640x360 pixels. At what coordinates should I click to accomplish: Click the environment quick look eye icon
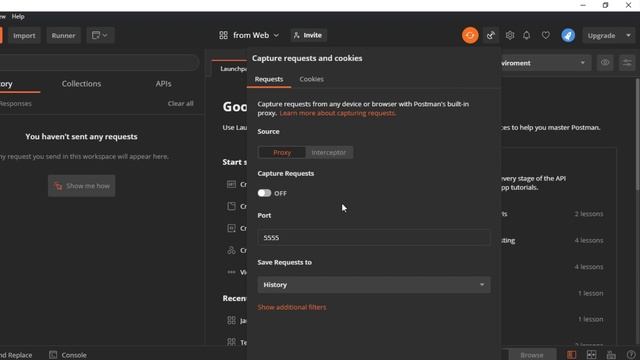[605, 63]
